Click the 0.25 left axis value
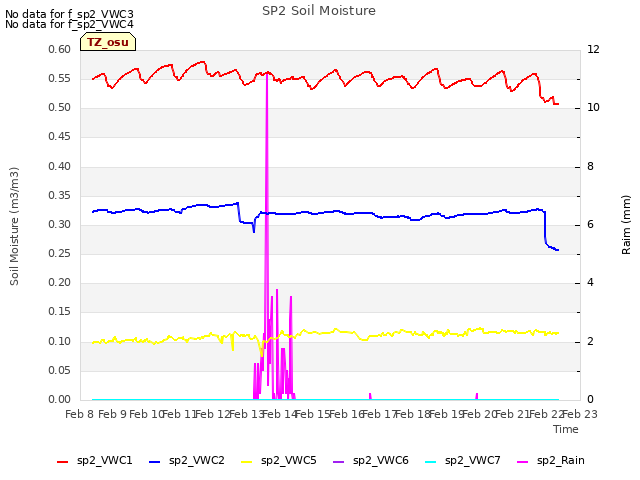The width and height of the screenshot is (640, 480). (60, 253)
